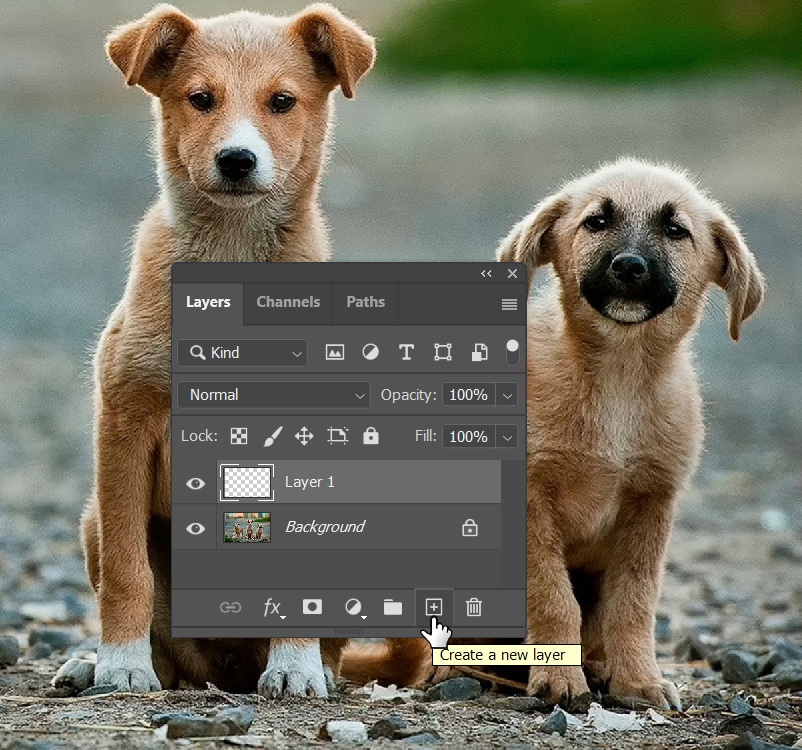Create a new group folder
The width and height of the screenshot is (802, 750).
coord(394,607)
